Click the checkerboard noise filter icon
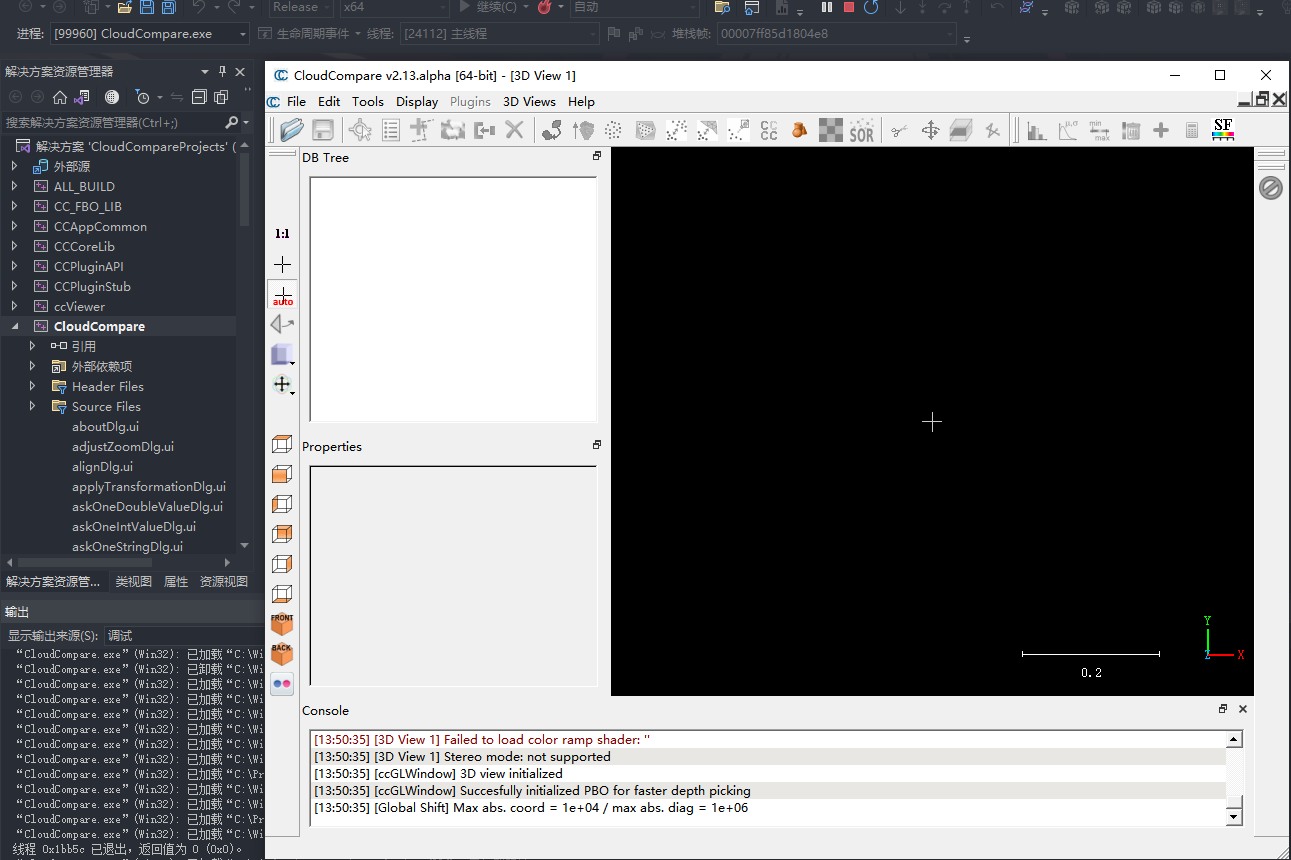Screen dimensions: 1291x860 [x=831, y=130]
